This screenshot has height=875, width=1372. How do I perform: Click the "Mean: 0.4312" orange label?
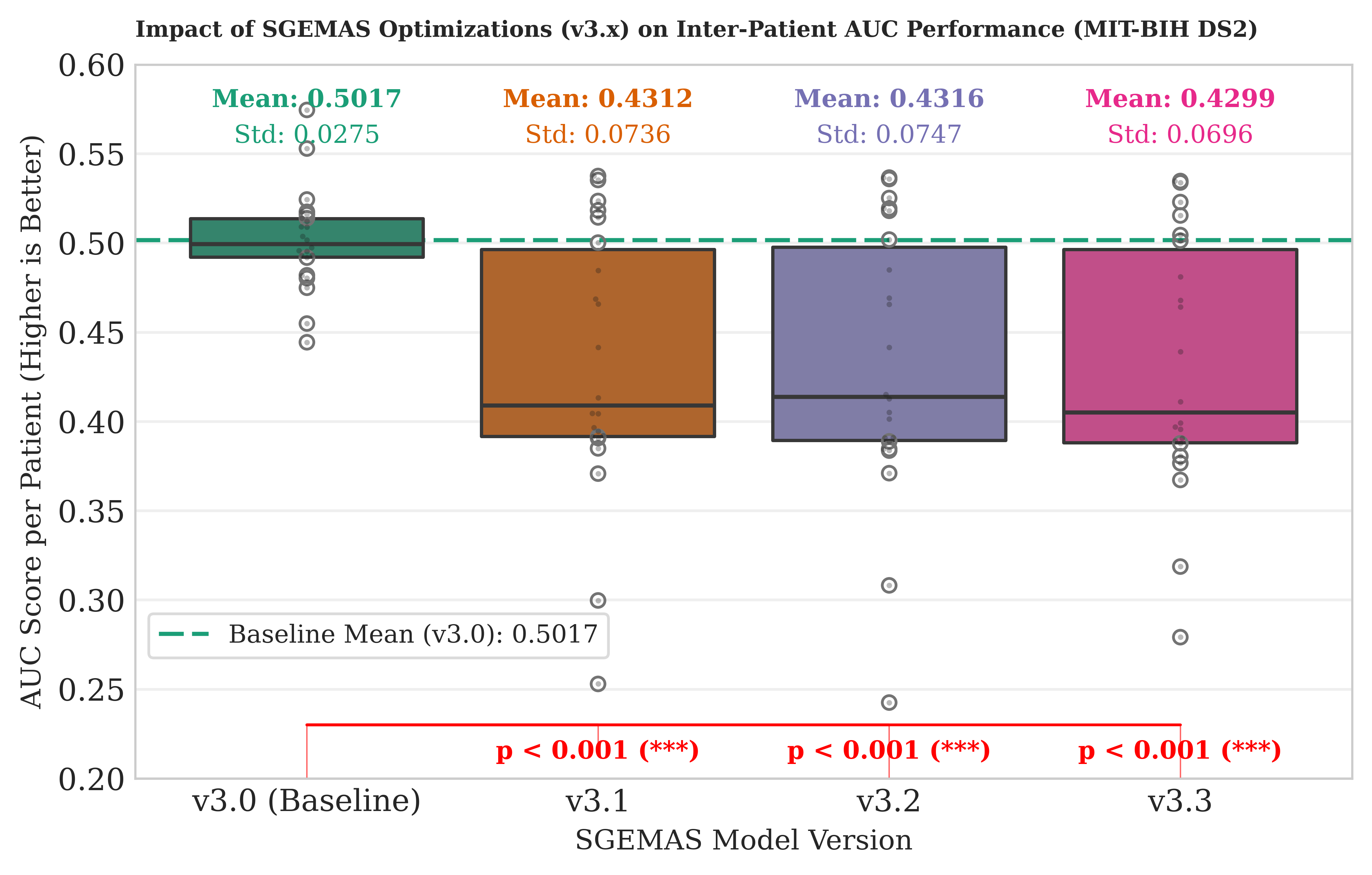pyautogui.click(x=598, y=98)
